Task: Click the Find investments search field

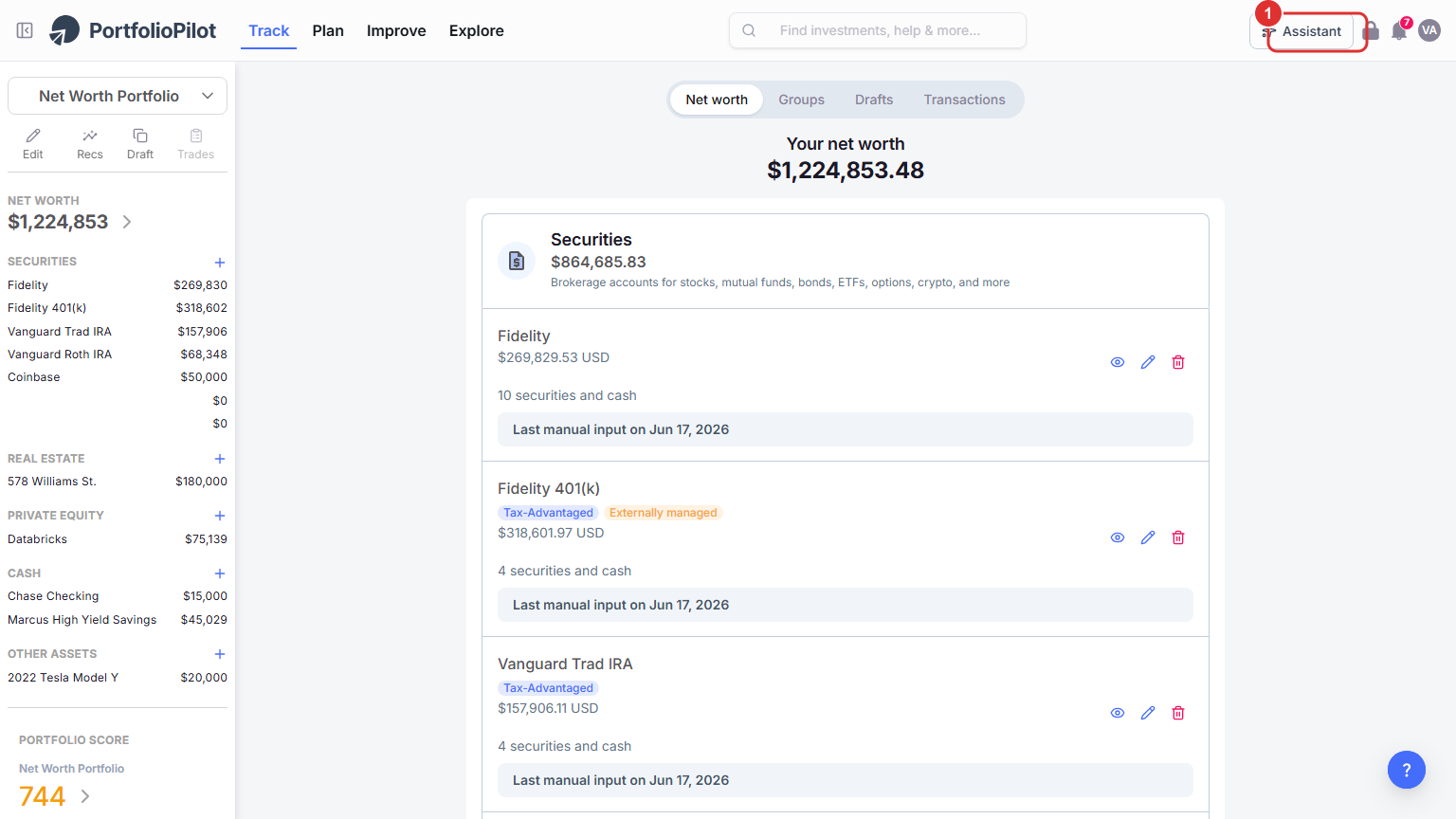Action: tap(878, 30)
